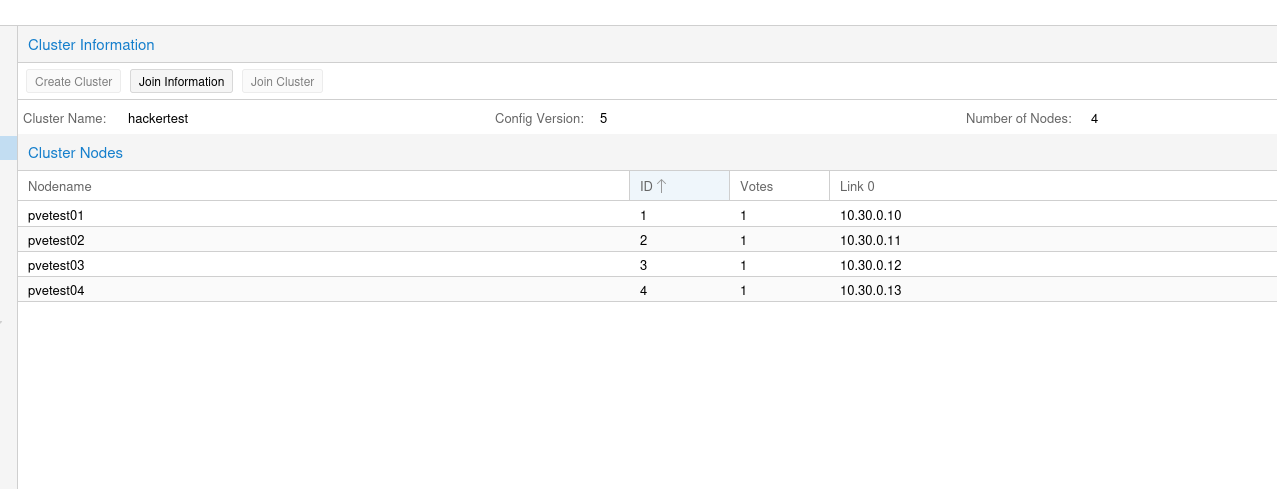This screenshot has height=489, width=1277.
Task: Click the 10.30.0.10 link address cell
Action: tap(871, 215)
